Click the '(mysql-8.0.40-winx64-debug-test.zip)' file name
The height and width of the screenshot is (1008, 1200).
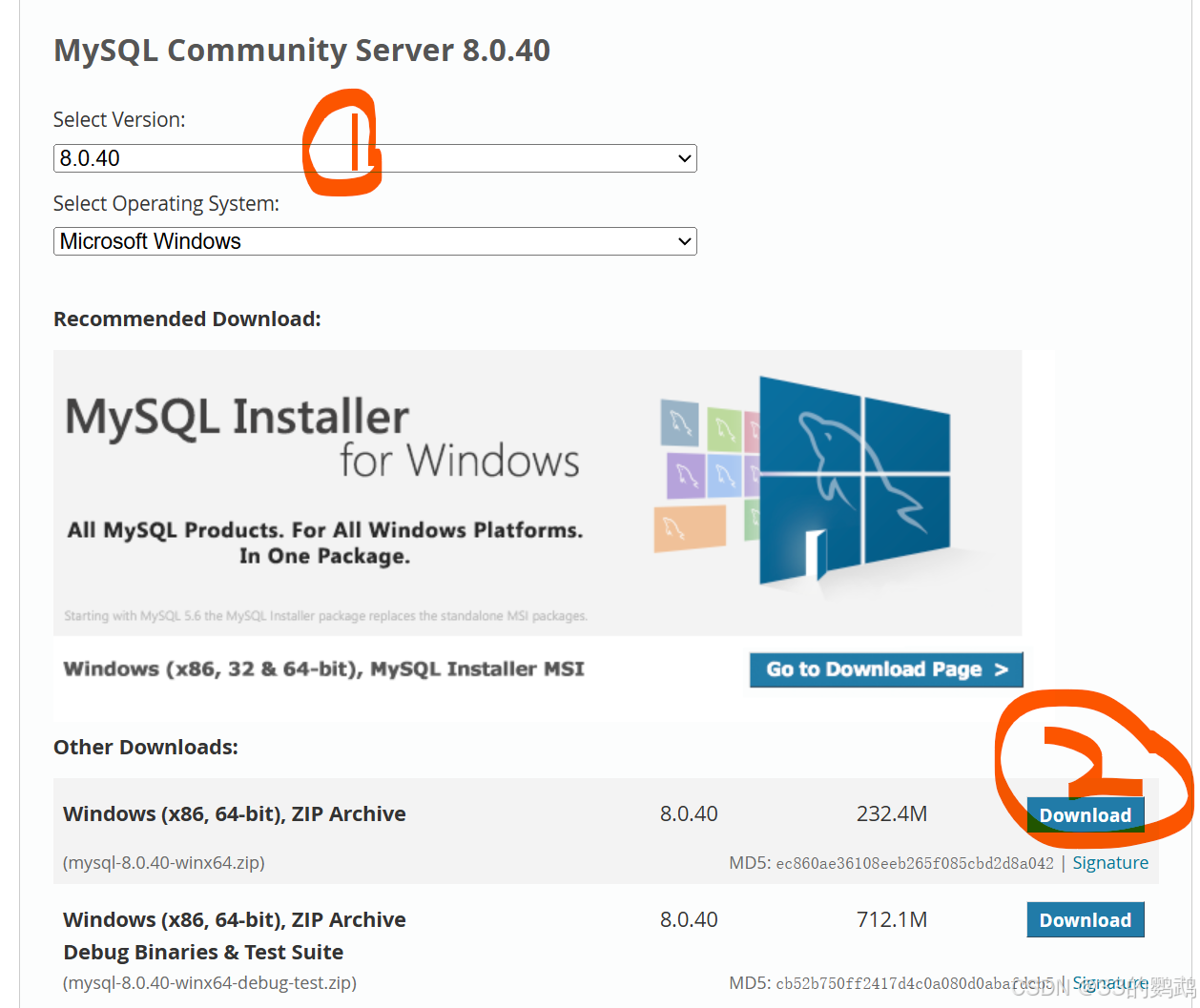210,982
